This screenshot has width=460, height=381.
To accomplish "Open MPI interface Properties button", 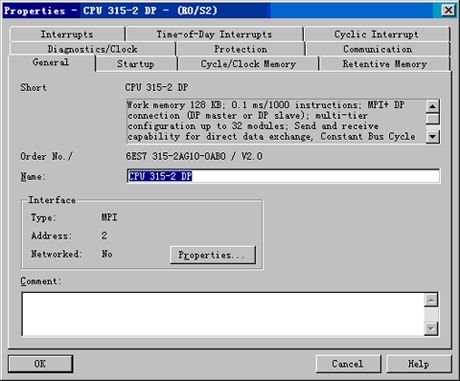I will (x=213, y=255).
